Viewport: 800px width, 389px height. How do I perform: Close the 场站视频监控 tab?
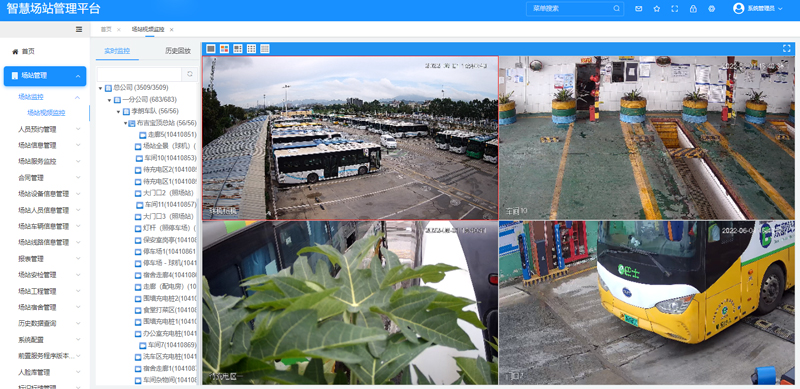click(x=171, y=30)
